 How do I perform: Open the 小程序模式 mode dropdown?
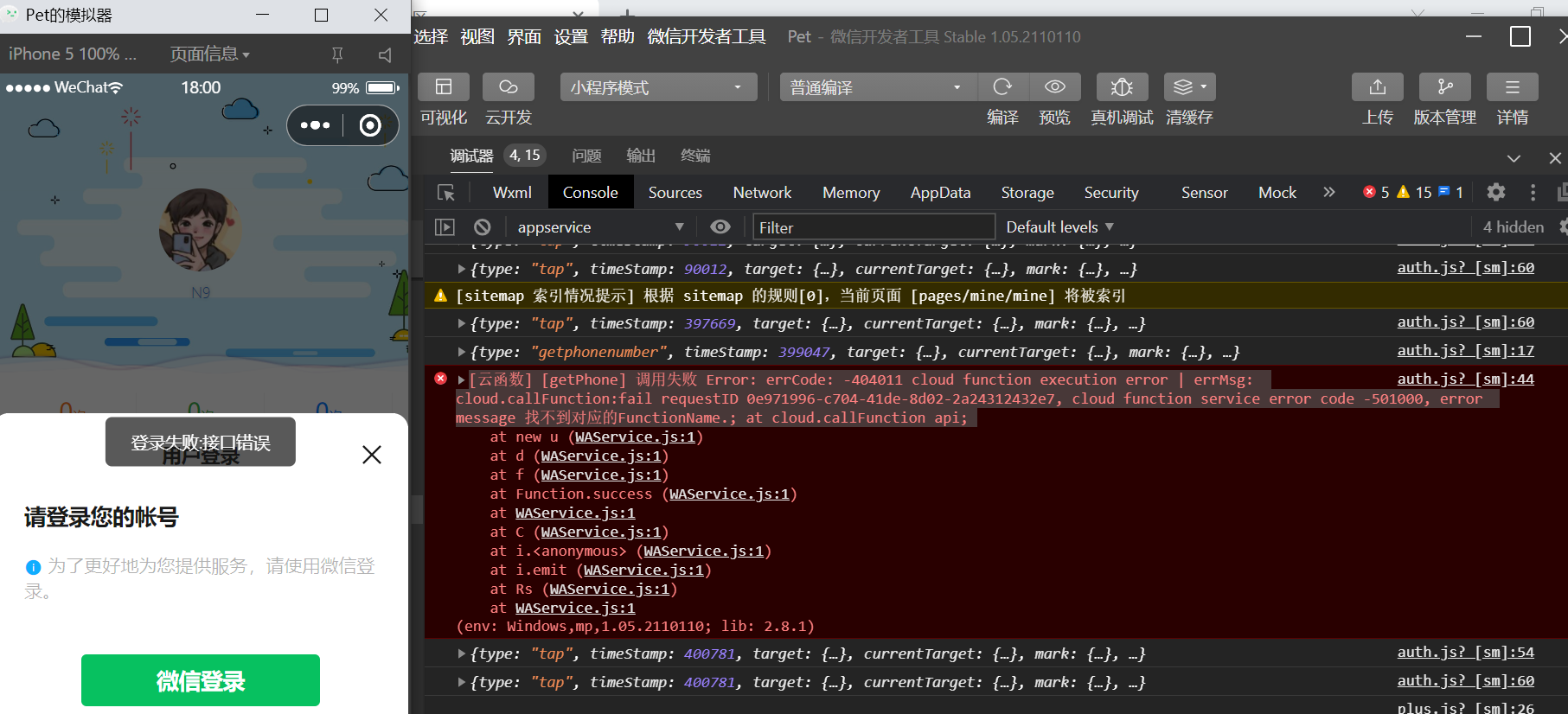659,87
